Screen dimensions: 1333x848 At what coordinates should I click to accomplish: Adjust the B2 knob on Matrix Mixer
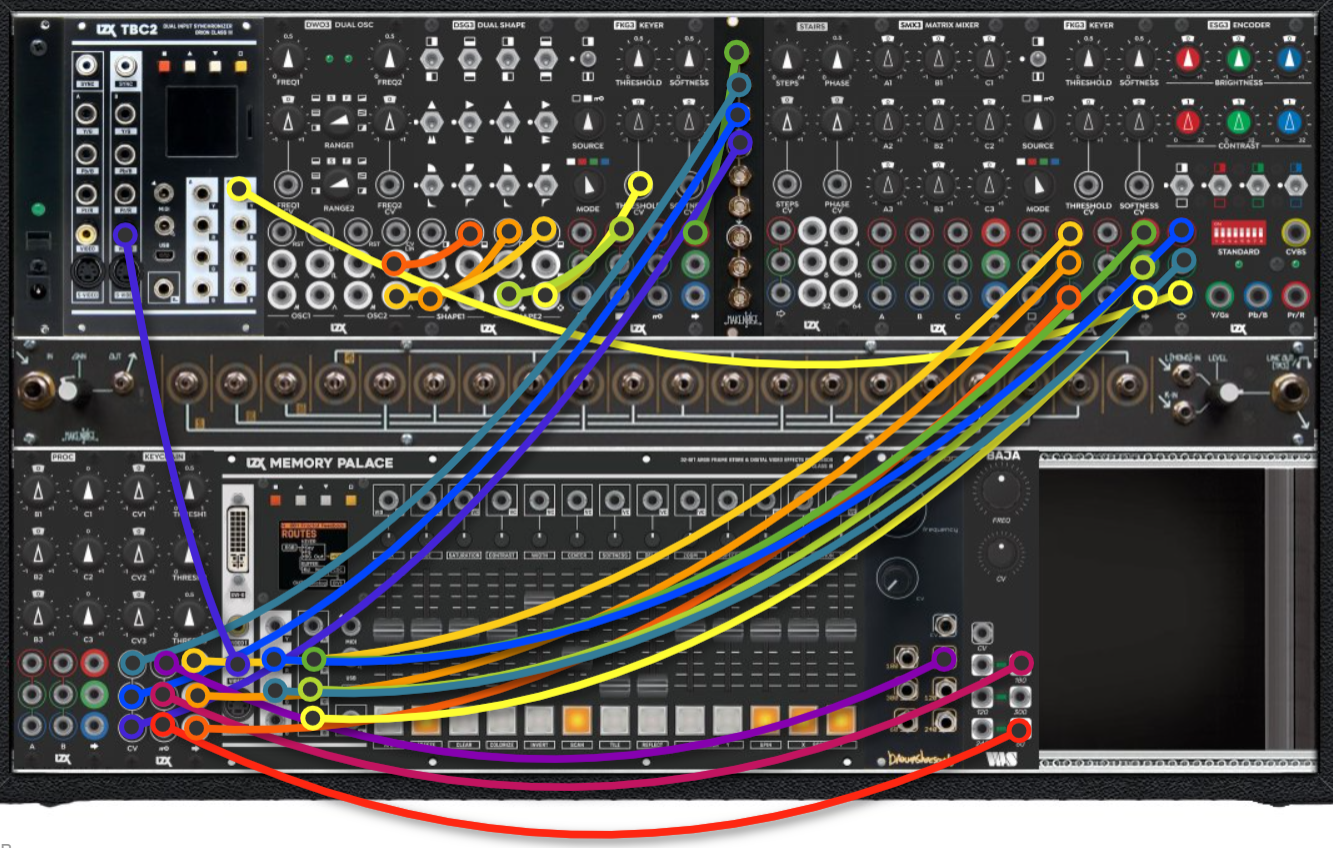938,122
